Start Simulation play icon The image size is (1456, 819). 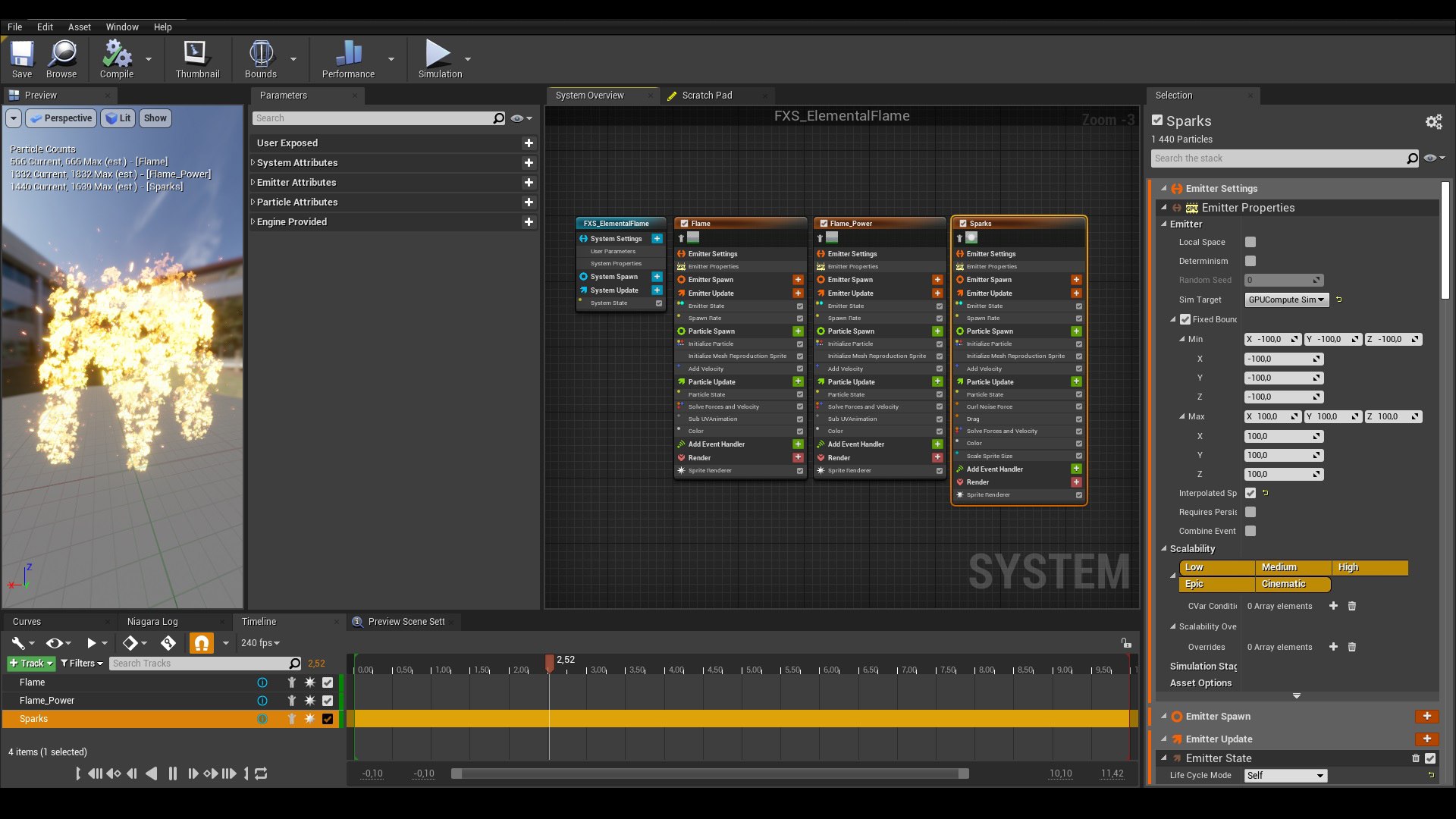tap(438, 55)
